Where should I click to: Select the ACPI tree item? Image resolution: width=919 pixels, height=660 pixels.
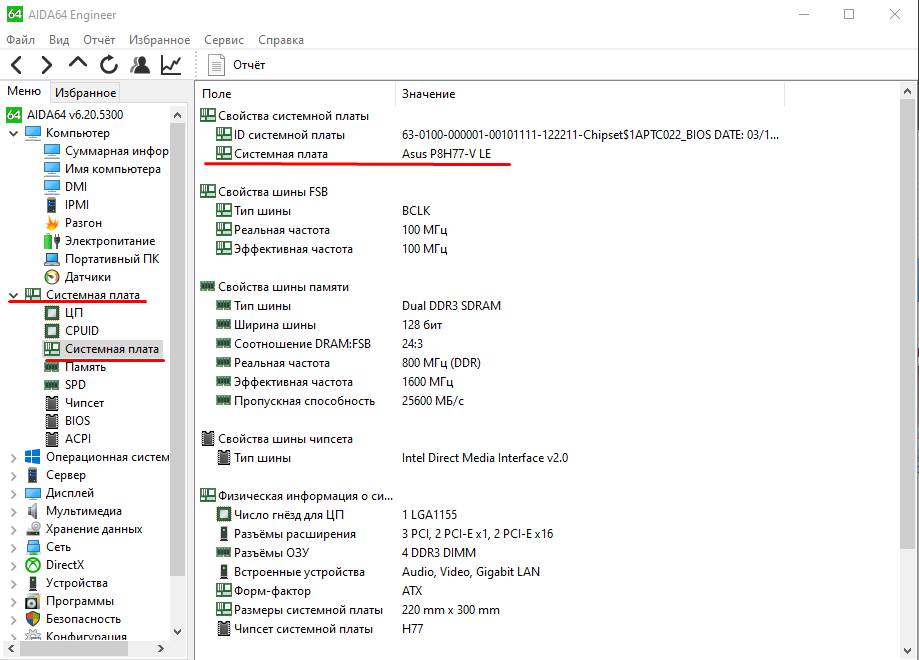pyautogui.click(x=68, y=438)
